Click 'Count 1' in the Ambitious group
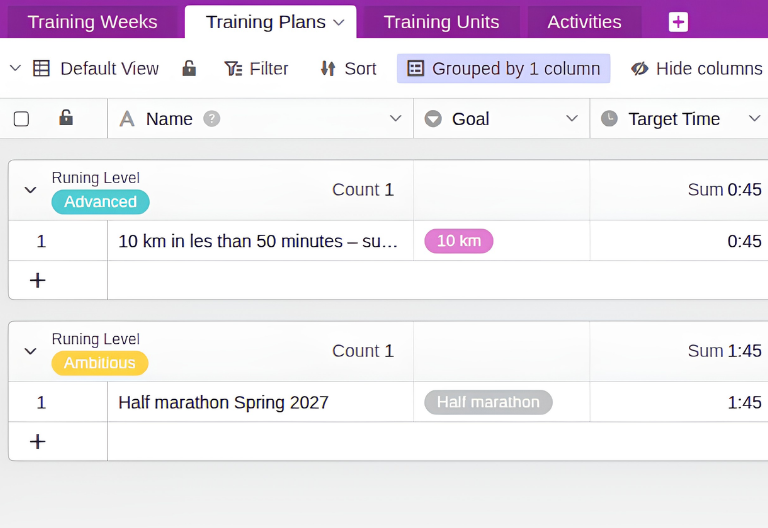The image size is (768, 528). point(363,351)
